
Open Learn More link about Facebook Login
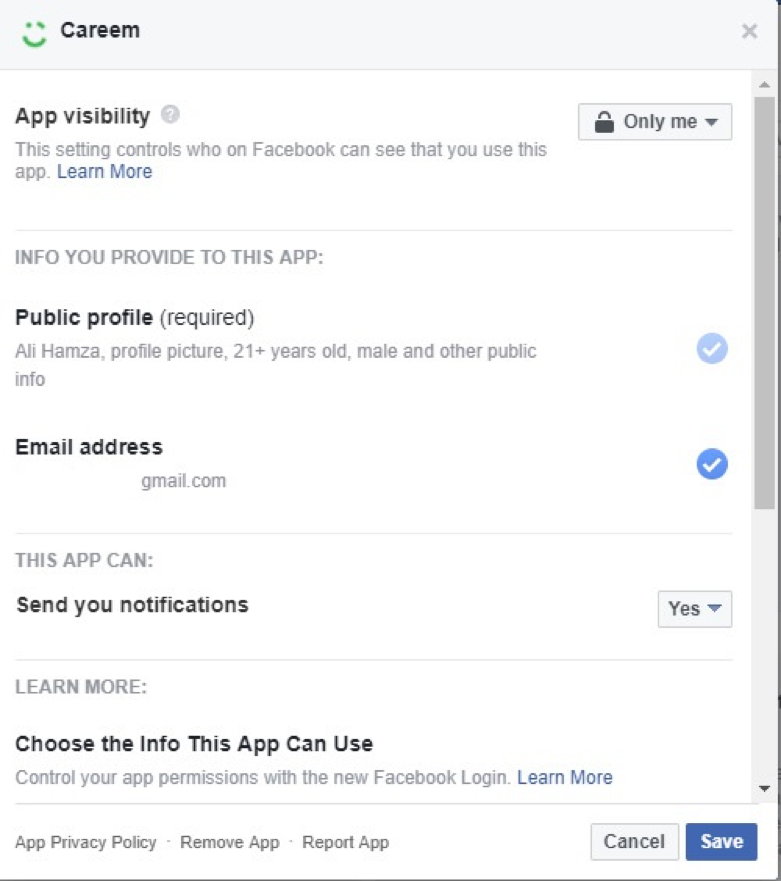565,777
